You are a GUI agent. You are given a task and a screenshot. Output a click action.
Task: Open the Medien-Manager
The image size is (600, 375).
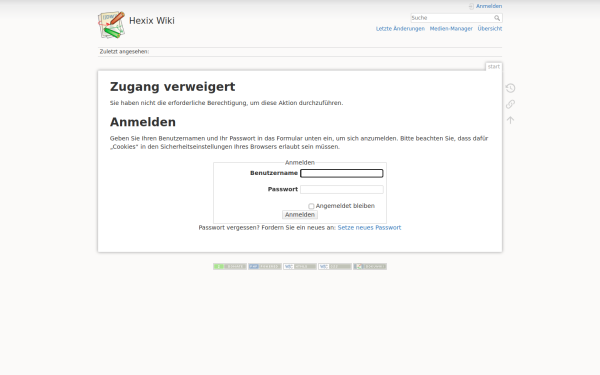[x=451, y=29]
